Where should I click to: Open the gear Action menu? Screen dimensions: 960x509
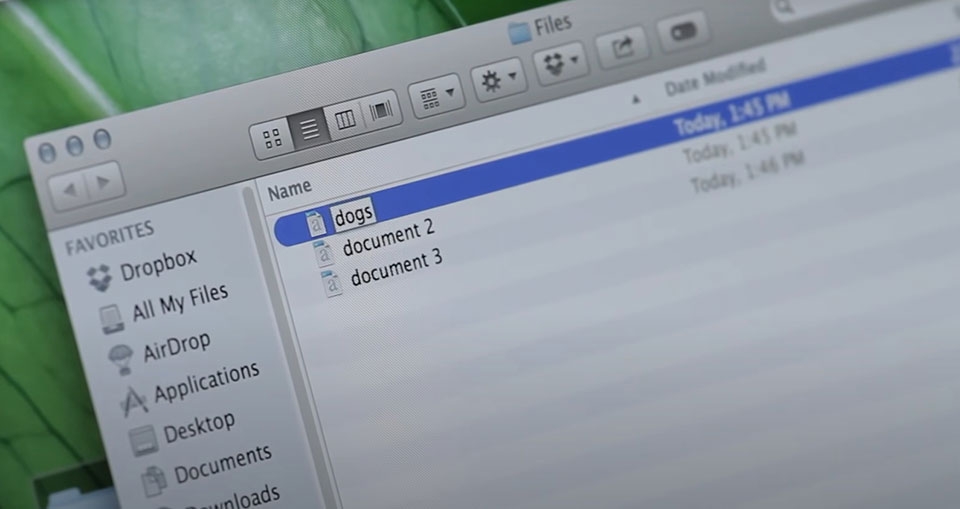click(x=498, y=80)
